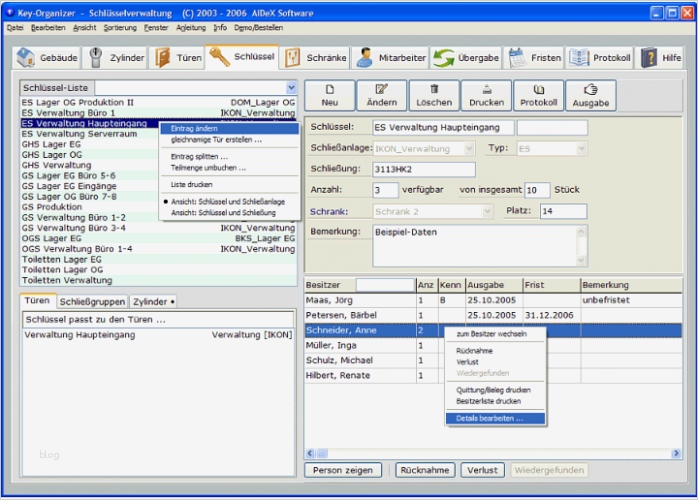Screen dimensions: 698x500
Task: Select 'Toiletten Verwaltung' in key list
Action: [158, 280]
